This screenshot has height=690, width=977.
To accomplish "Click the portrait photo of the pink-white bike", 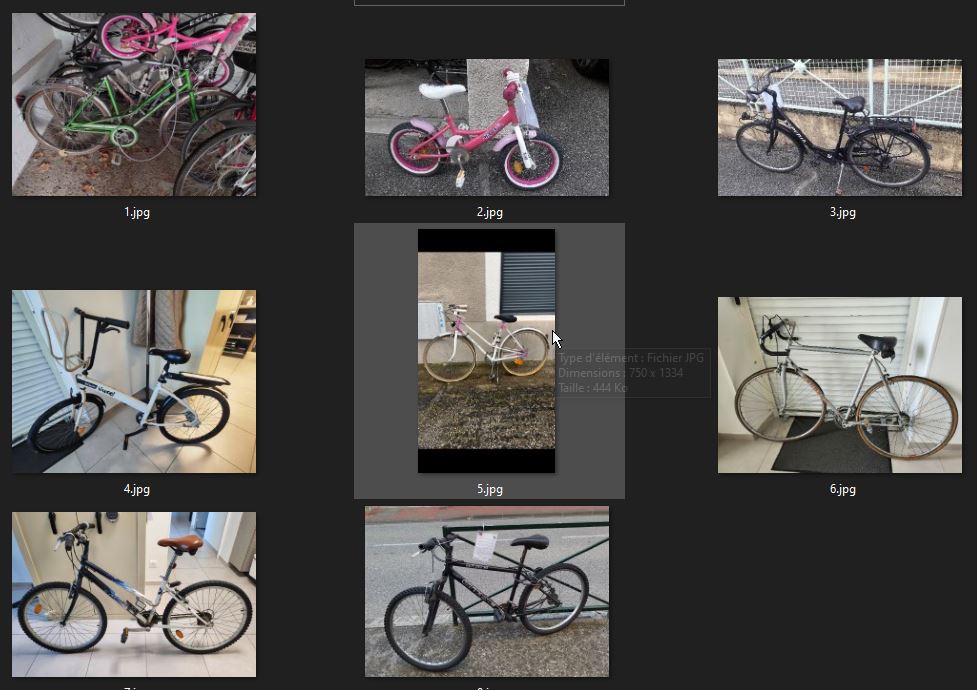I will [487, 351].
